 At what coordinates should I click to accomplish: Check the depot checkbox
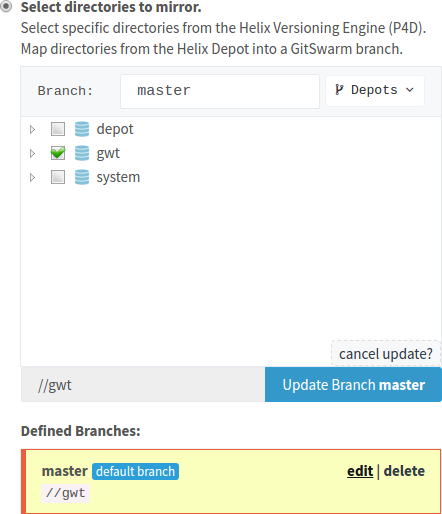[x=58, y=129]
